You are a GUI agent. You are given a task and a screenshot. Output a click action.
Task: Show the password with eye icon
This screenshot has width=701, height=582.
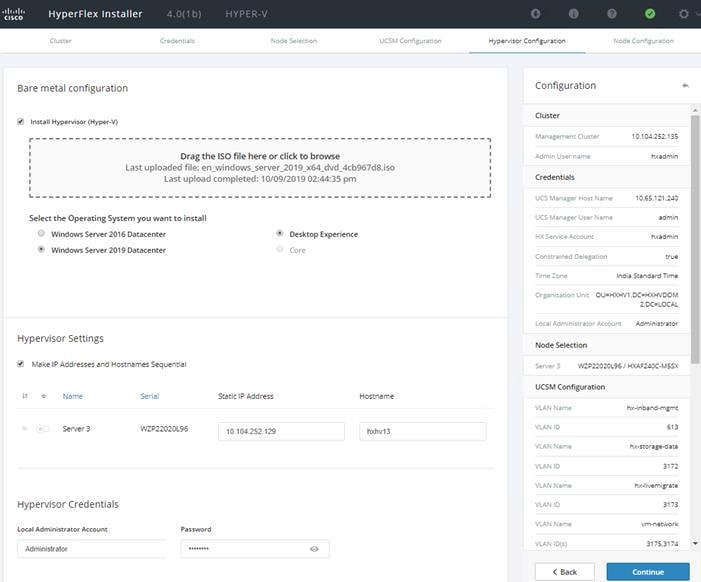[314, 549]
